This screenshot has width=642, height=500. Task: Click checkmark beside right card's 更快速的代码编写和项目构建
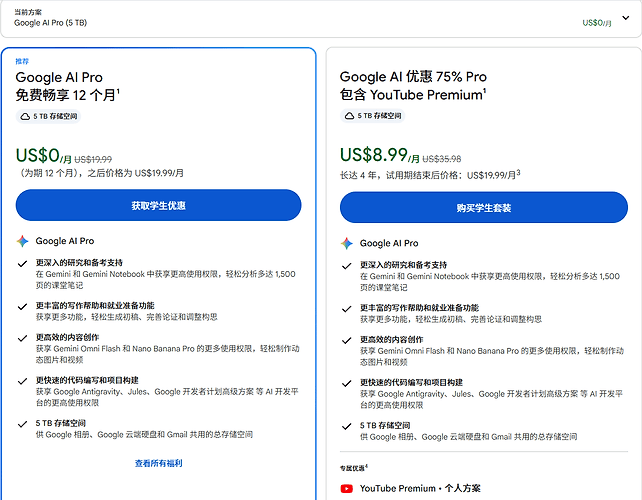coord(346,383)
